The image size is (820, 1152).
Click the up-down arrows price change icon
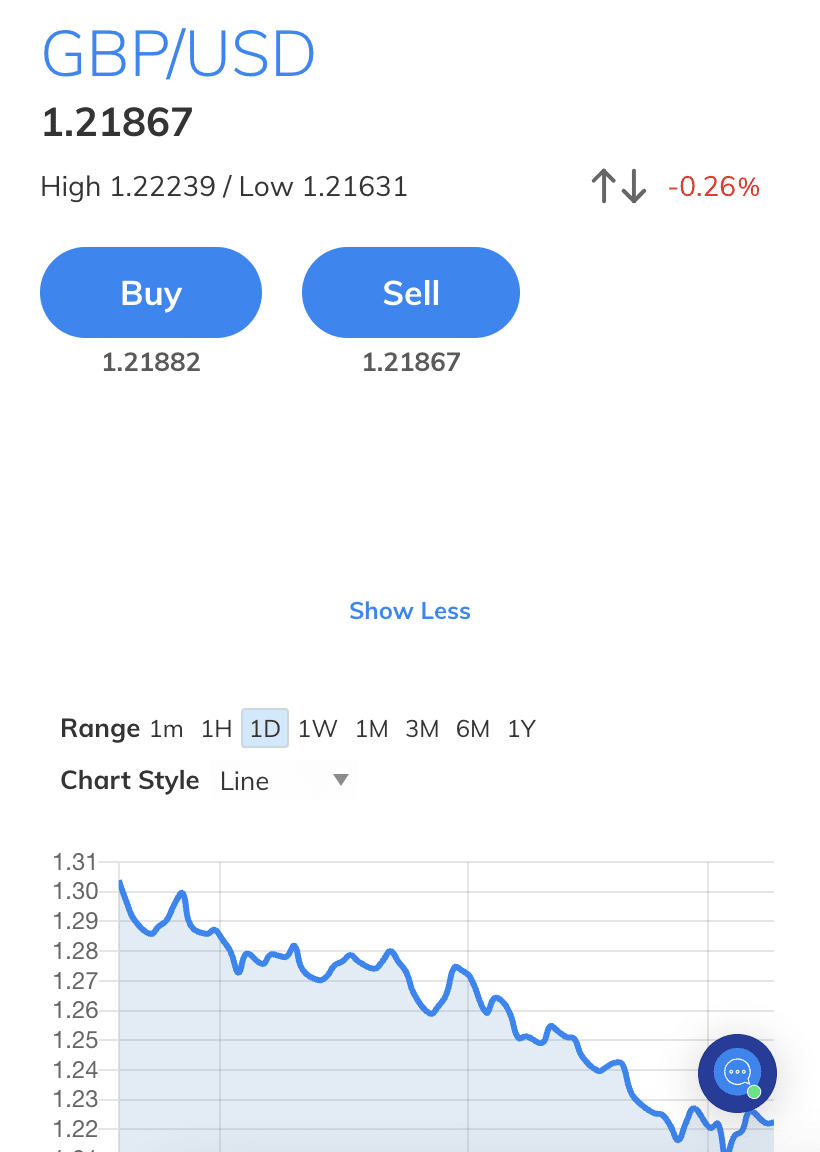coord(617,186)
